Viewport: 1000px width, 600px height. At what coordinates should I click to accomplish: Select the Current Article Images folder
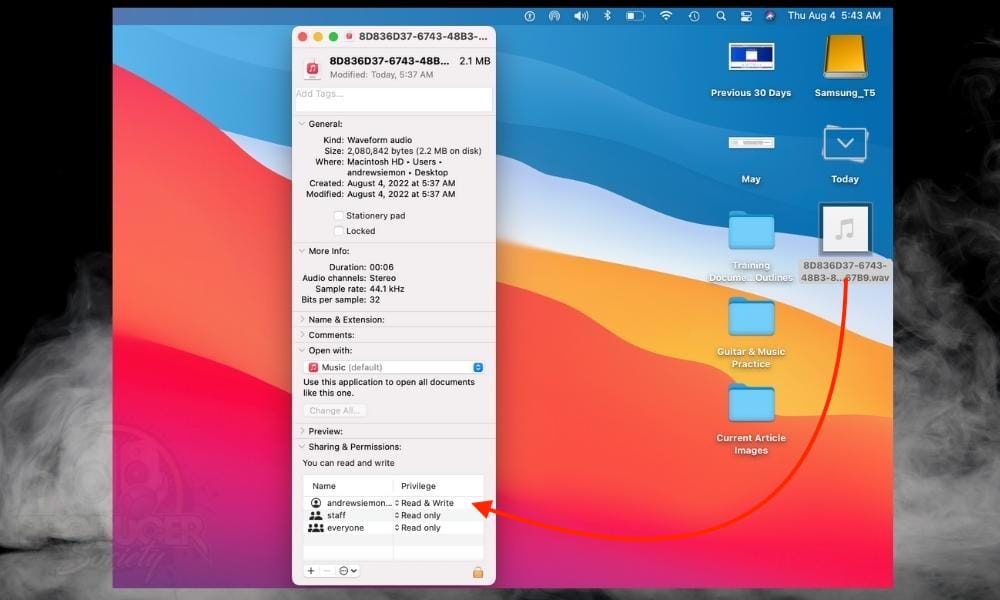[751, 402]
